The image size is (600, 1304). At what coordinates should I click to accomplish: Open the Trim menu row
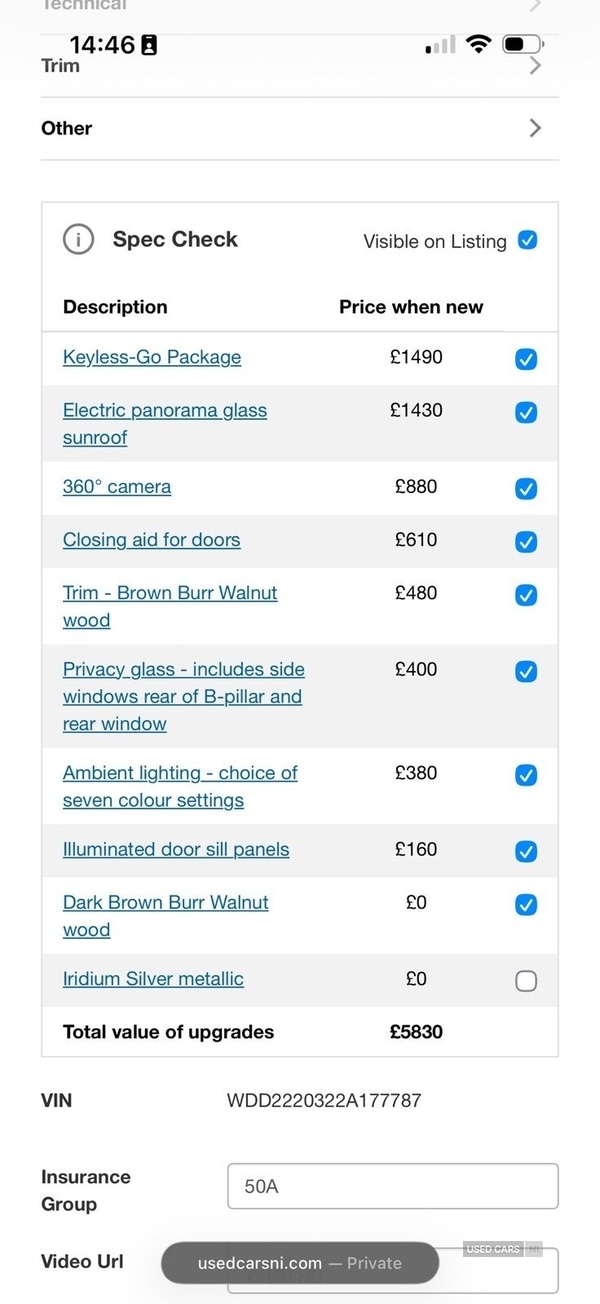[61, 66]
